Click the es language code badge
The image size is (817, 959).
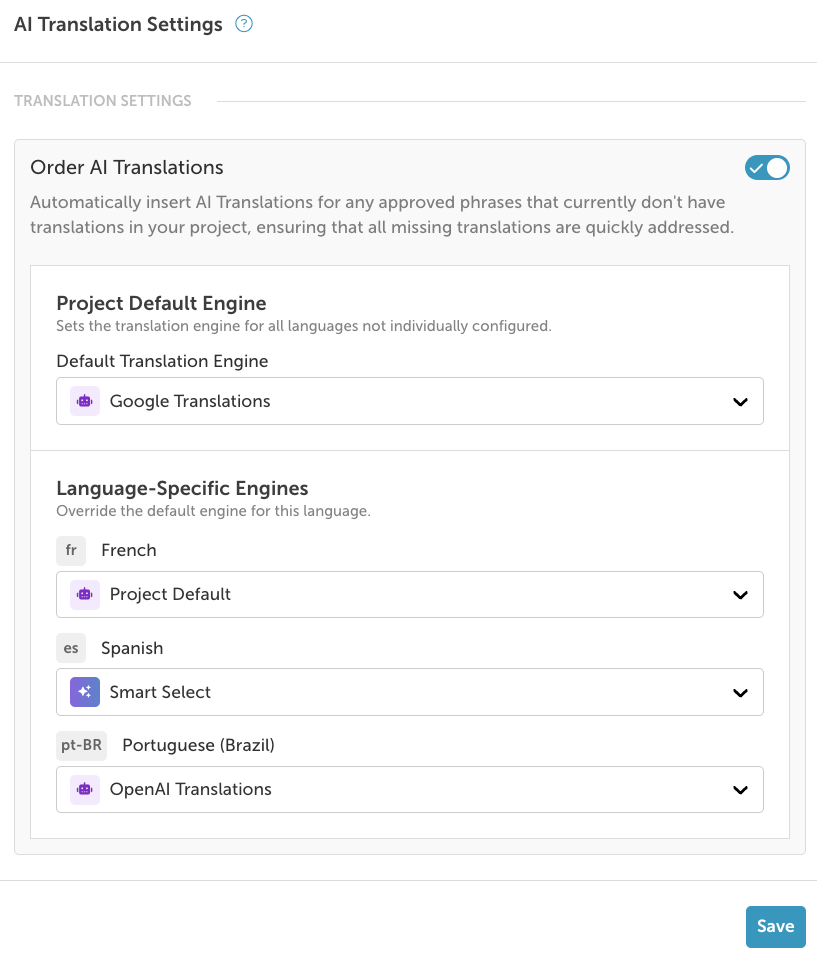(71, 648)
